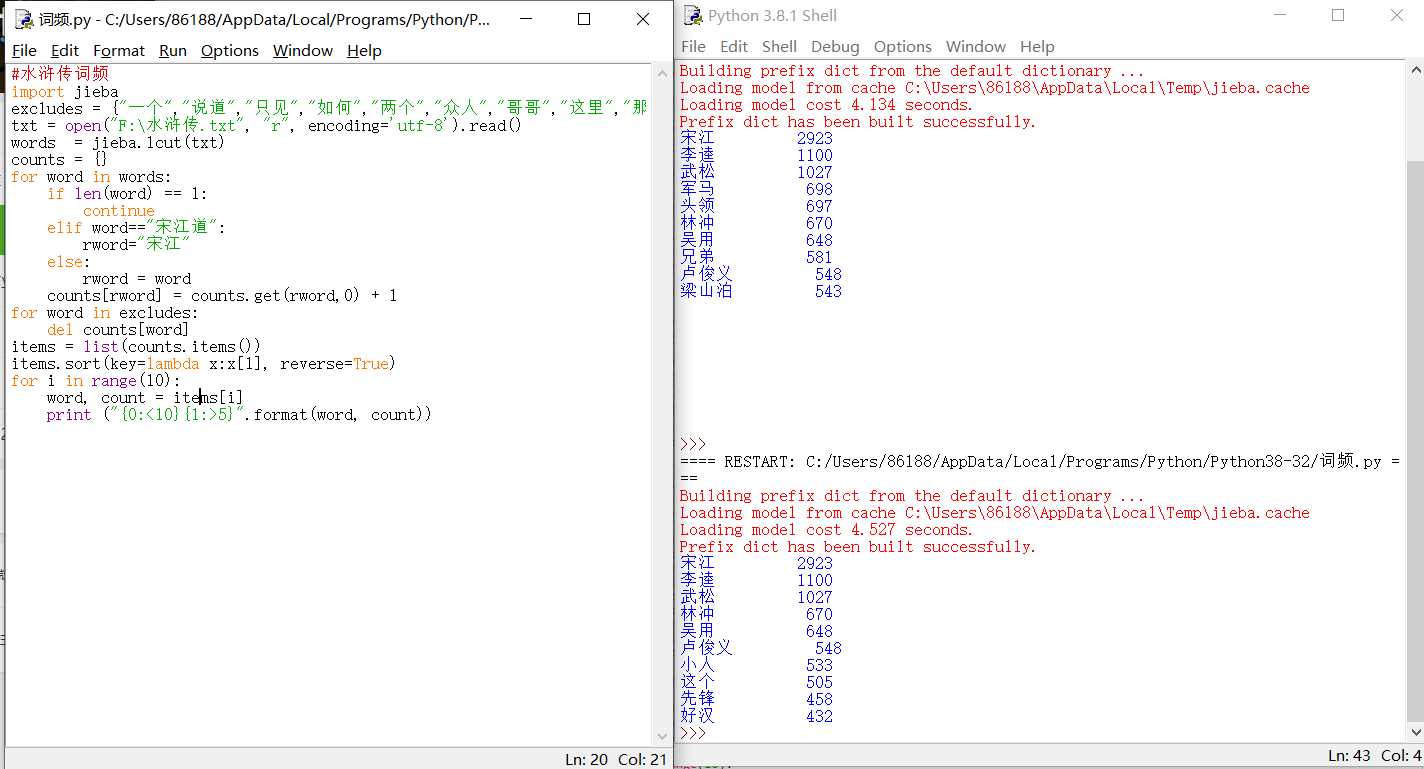Click the 'for i in range(10):' line
This screenshot has width=1424, height=769.
point(96,380)
